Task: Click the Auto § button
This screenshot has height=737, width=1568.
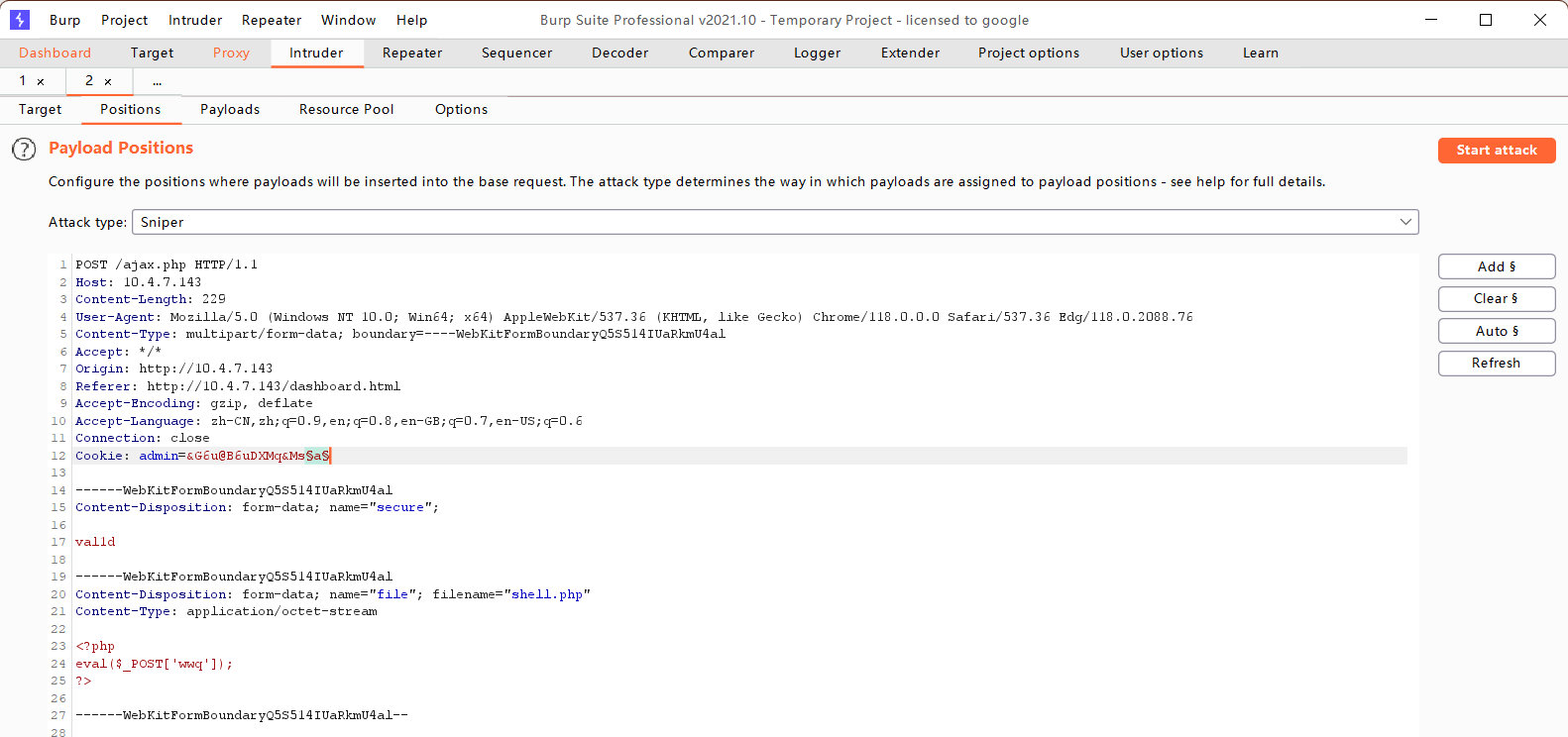Action: coord(1497,331)
